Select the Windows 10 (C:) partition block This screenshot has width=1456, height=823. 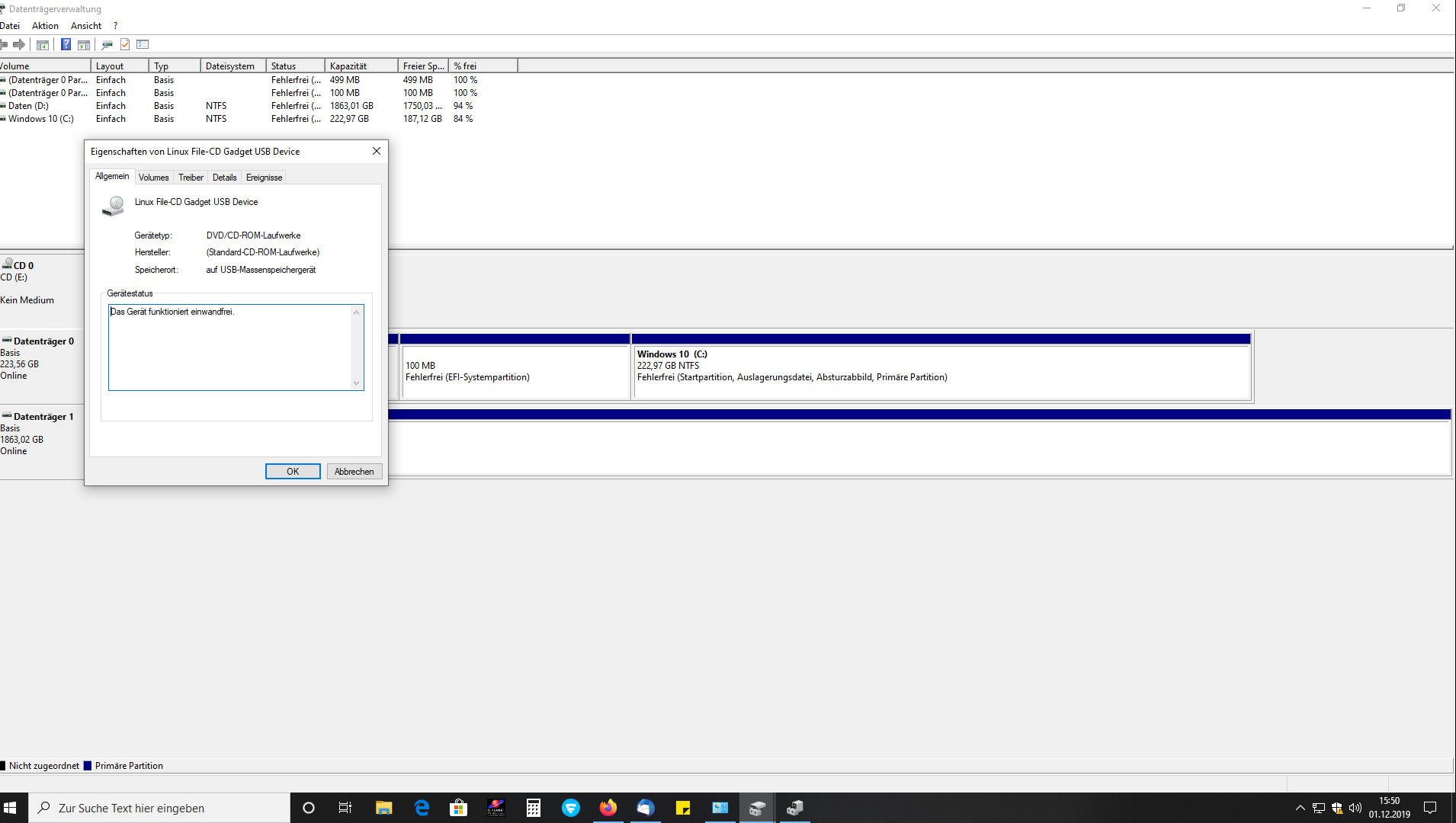tap(941, 366)
